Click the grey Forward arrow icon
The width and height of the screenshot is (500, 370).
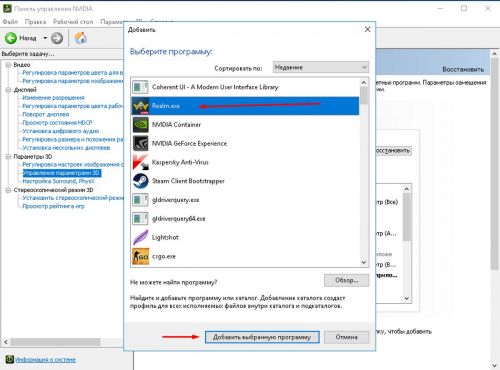(x=57, y=38)
